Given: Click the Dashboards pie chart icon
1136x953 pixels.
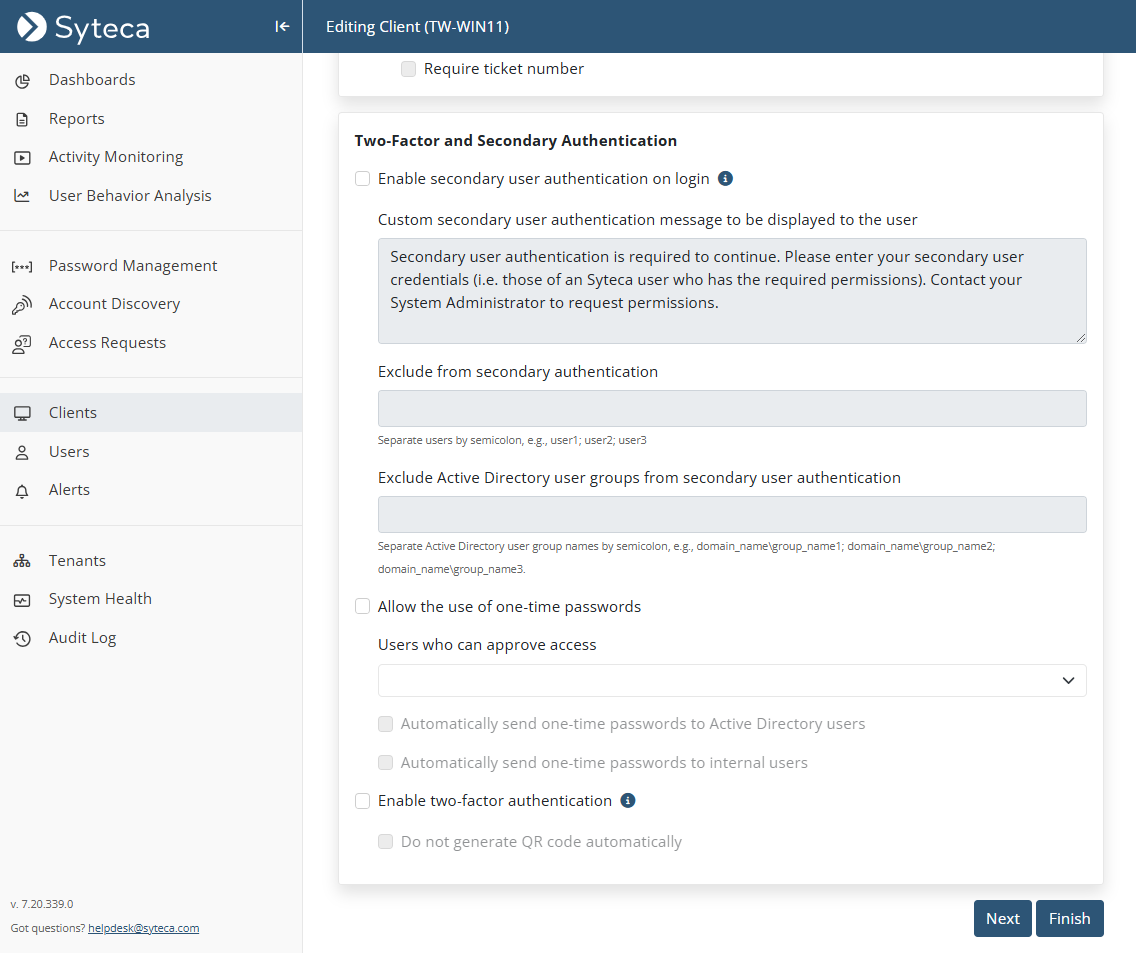Looking at the screenshot, I should click(x=22, y=80).
